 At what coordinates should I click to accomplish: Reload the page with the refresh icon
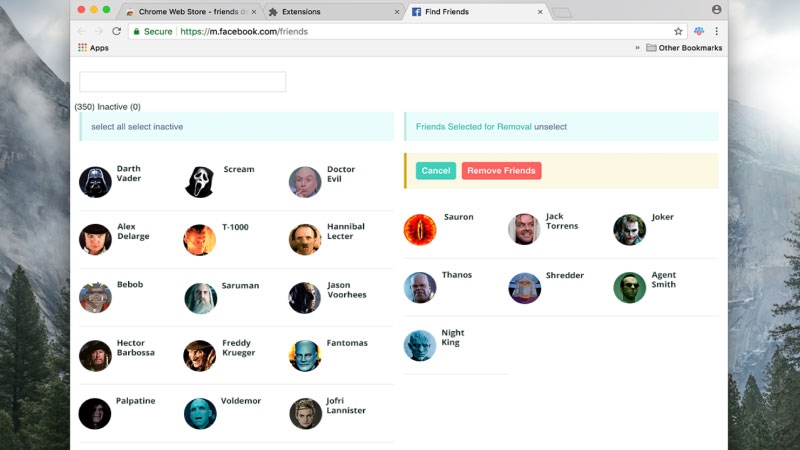click(116, 31)
